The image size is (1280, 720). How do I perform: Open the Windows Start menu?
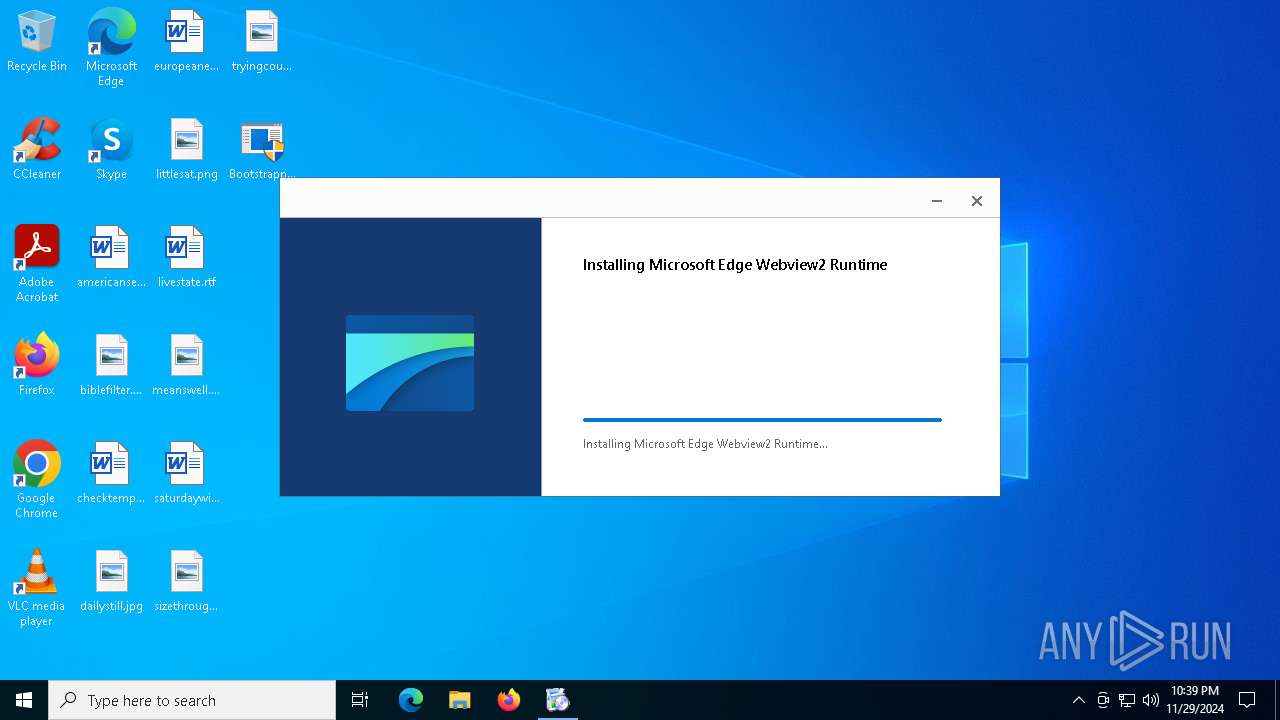(x=24, y=700)
